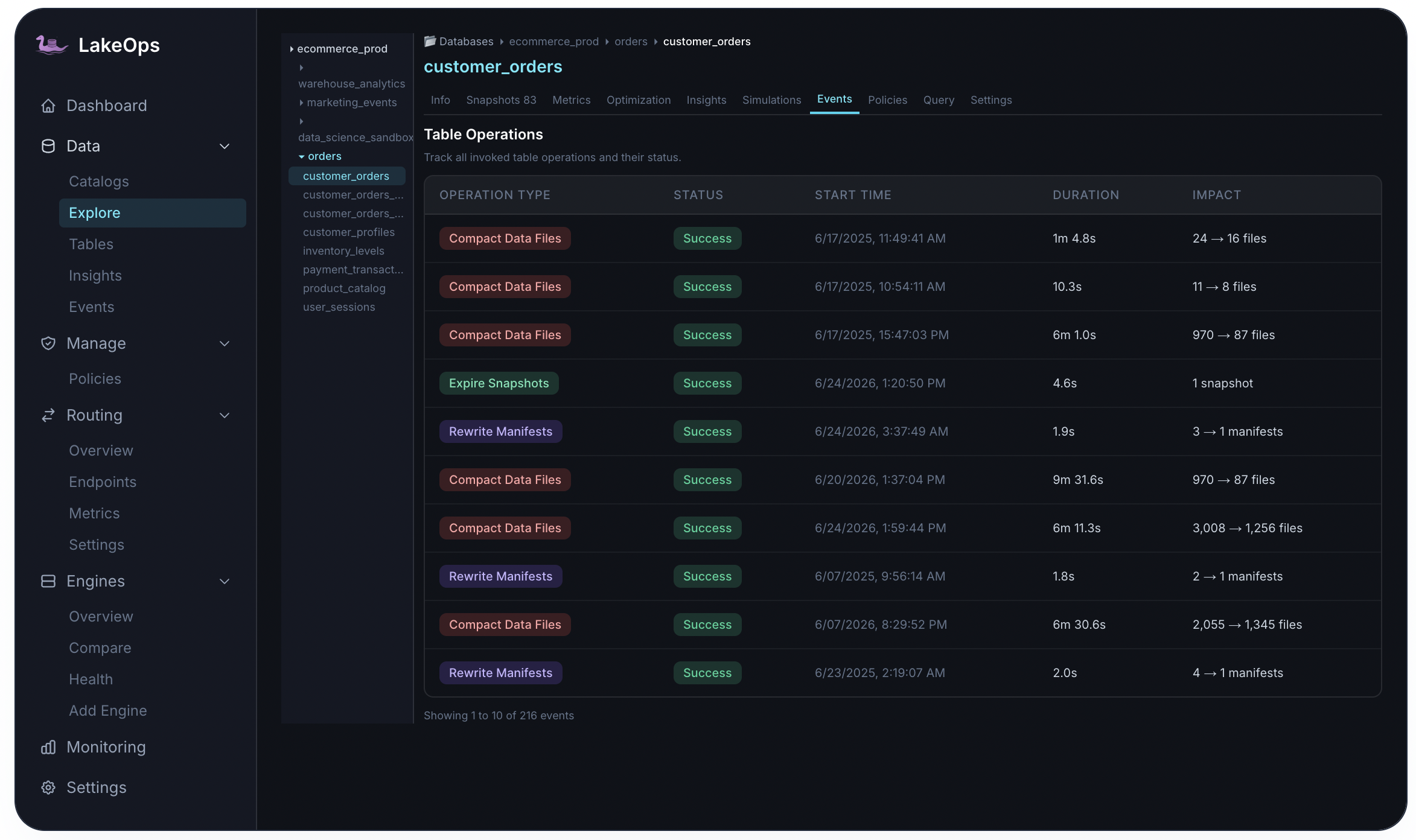The height and width of the screenshot is (840, 1416).
Task: Open the table Settings tab
Action: pyautogui.click(x=991, y=100)
